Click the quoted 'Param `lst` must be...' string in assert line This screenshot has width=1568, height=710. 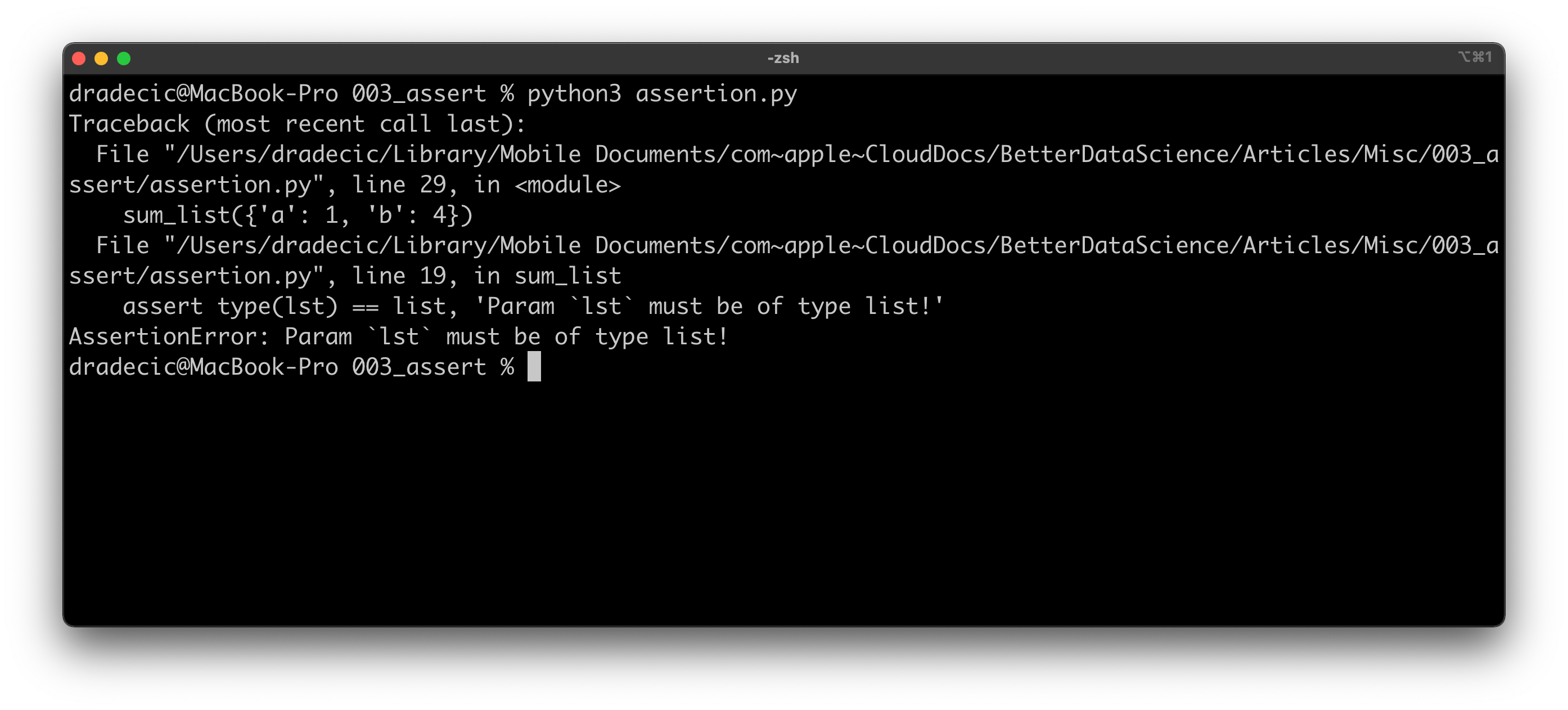pos(709,306)
